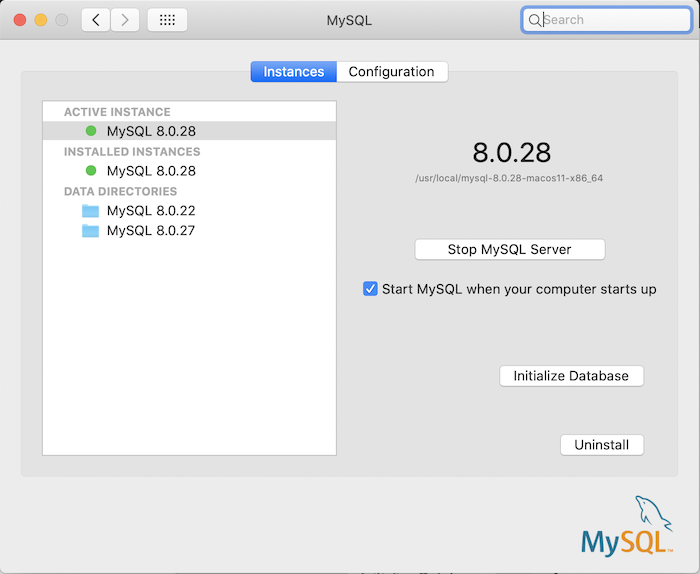Select installed instance MySQL 8.0.28
The image size is (700, 574).
189,171
